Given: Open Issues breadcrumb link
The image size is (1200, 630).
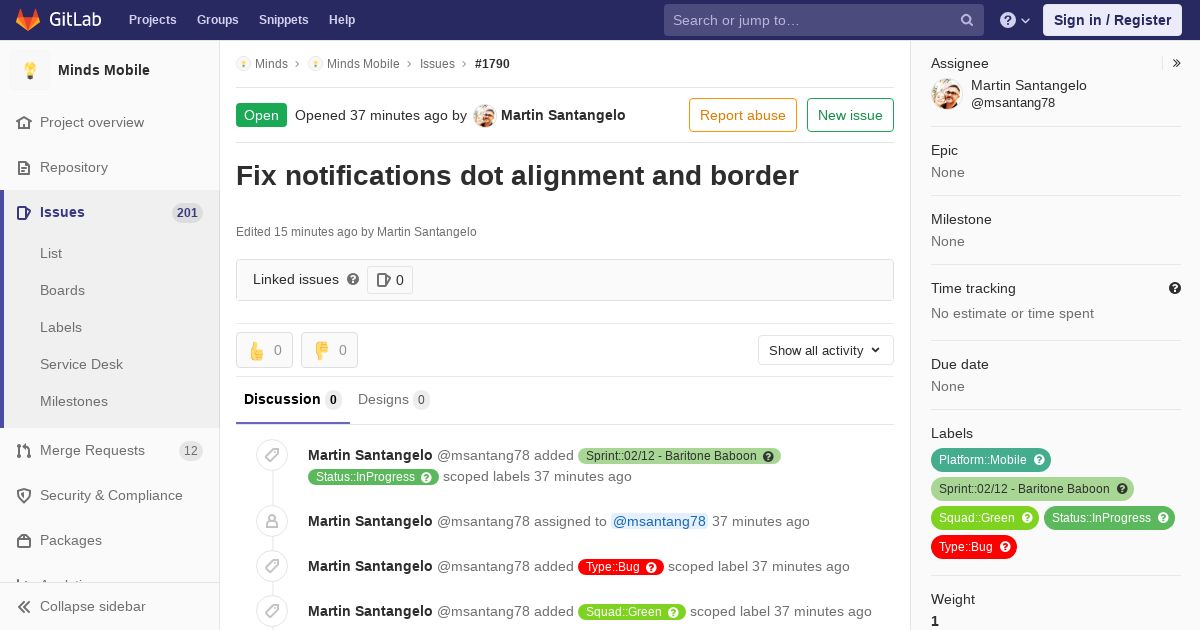Looking at the screenshot, I should coord(437,63).
